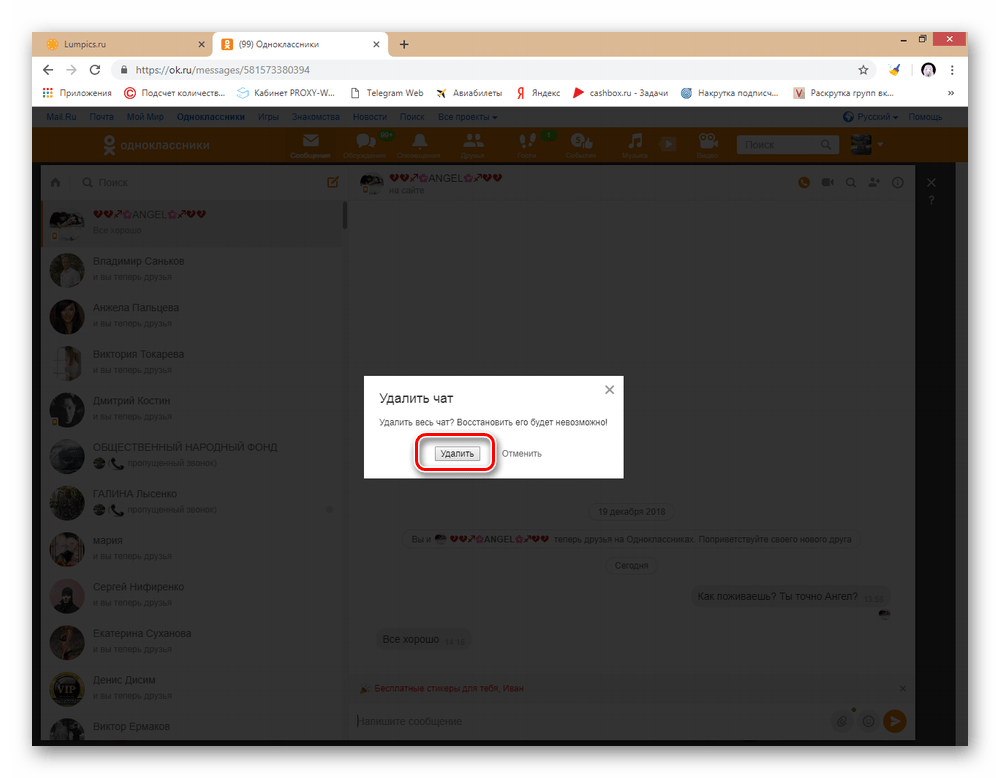Confirm with the Удалить button
Screen dimensions: 1000x778
[455, 453]
